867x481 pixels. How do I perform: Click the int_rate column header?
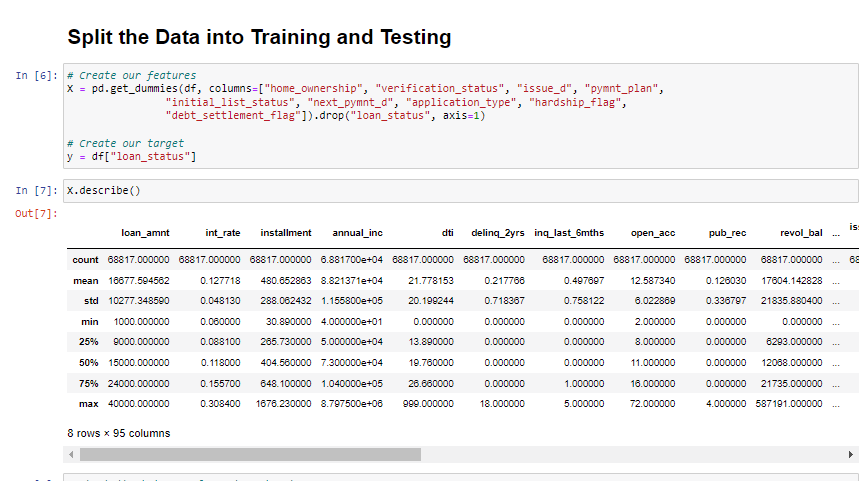223,233
